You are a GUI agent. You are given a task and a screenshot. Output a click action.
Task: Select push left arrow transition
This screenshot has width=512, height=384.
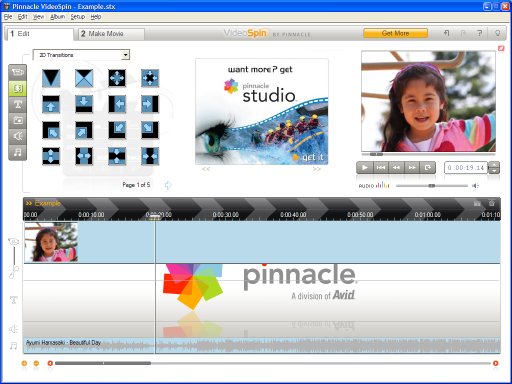[117, 104]
